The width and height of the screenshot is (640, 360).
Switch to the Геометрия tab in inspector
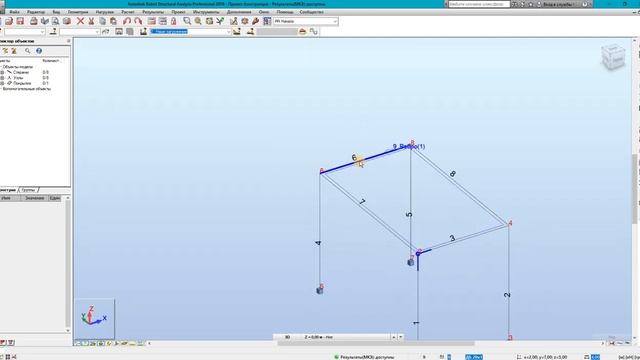tap(8, 190)
